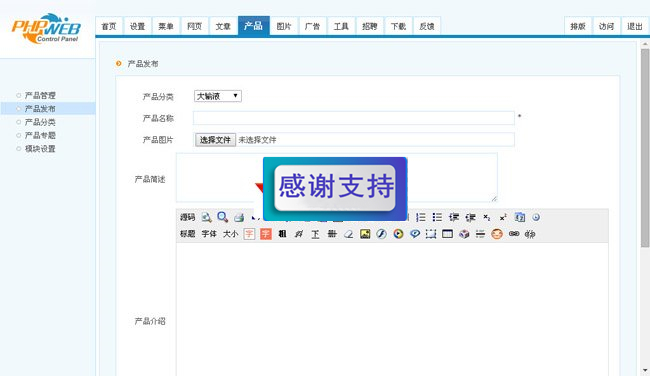This screenshot has height=376, width=650.
Task: Click the 访问 button at top right
Action: [x=606, y=27]
